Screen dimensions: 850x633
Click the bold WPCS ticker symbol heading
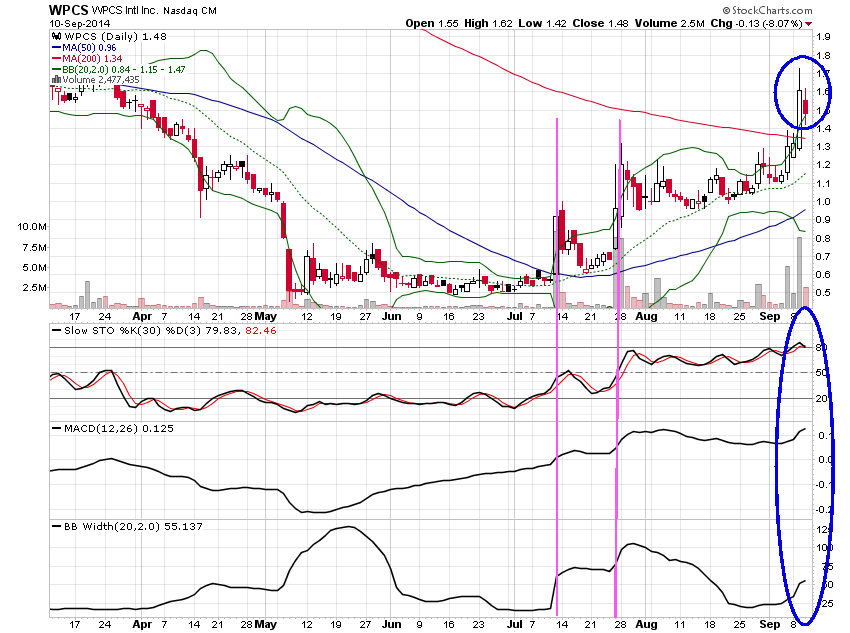coord(69,10)
